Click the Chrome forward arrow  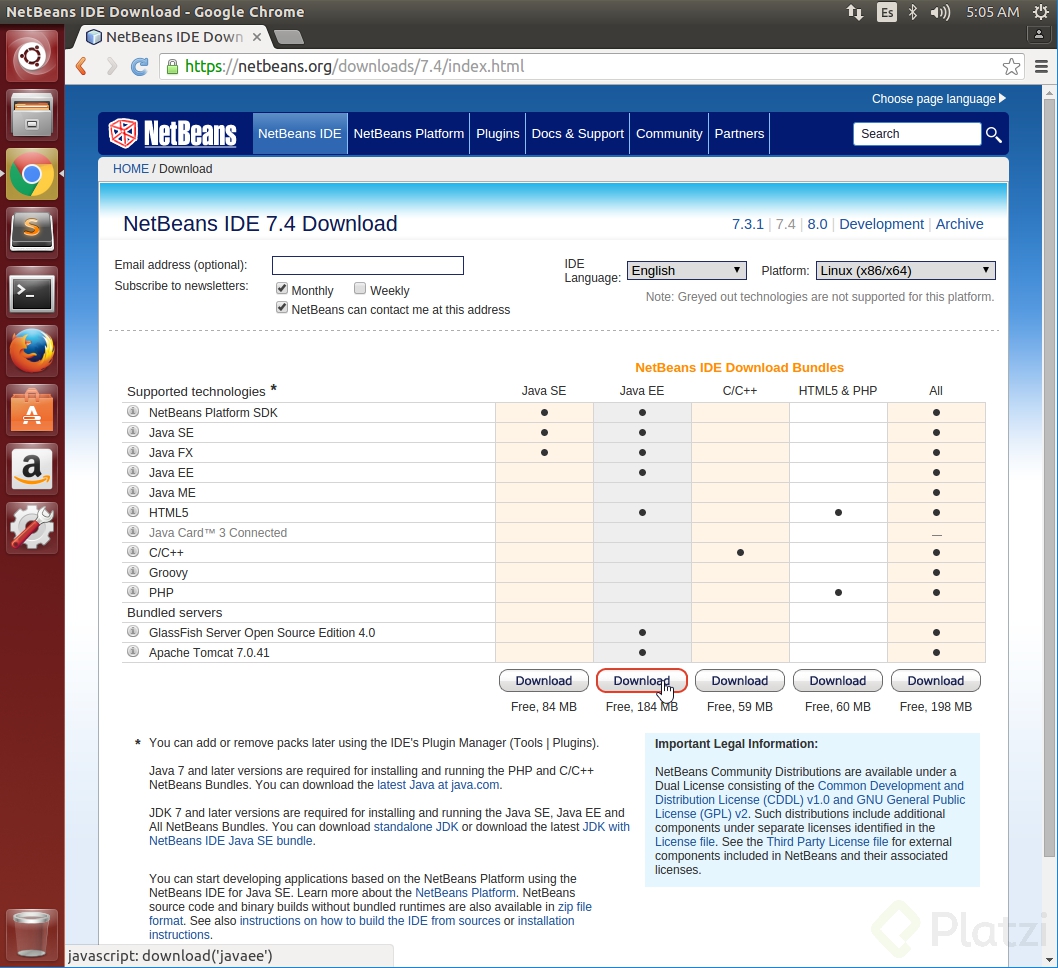(111, 66)
